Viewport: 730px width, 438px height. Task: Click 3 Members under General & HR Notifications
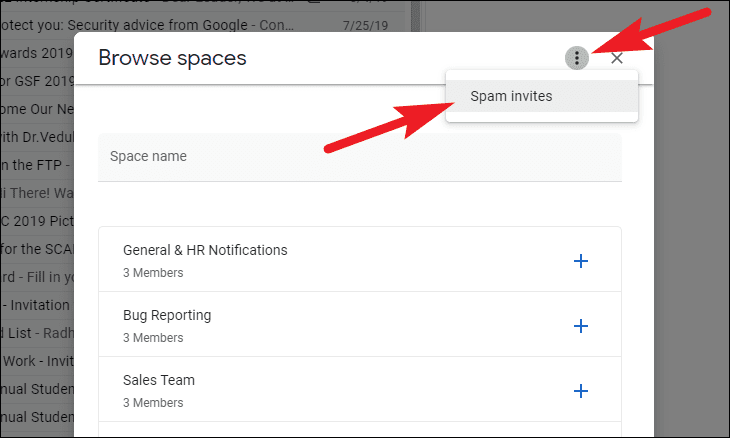(x=153, y=273)
